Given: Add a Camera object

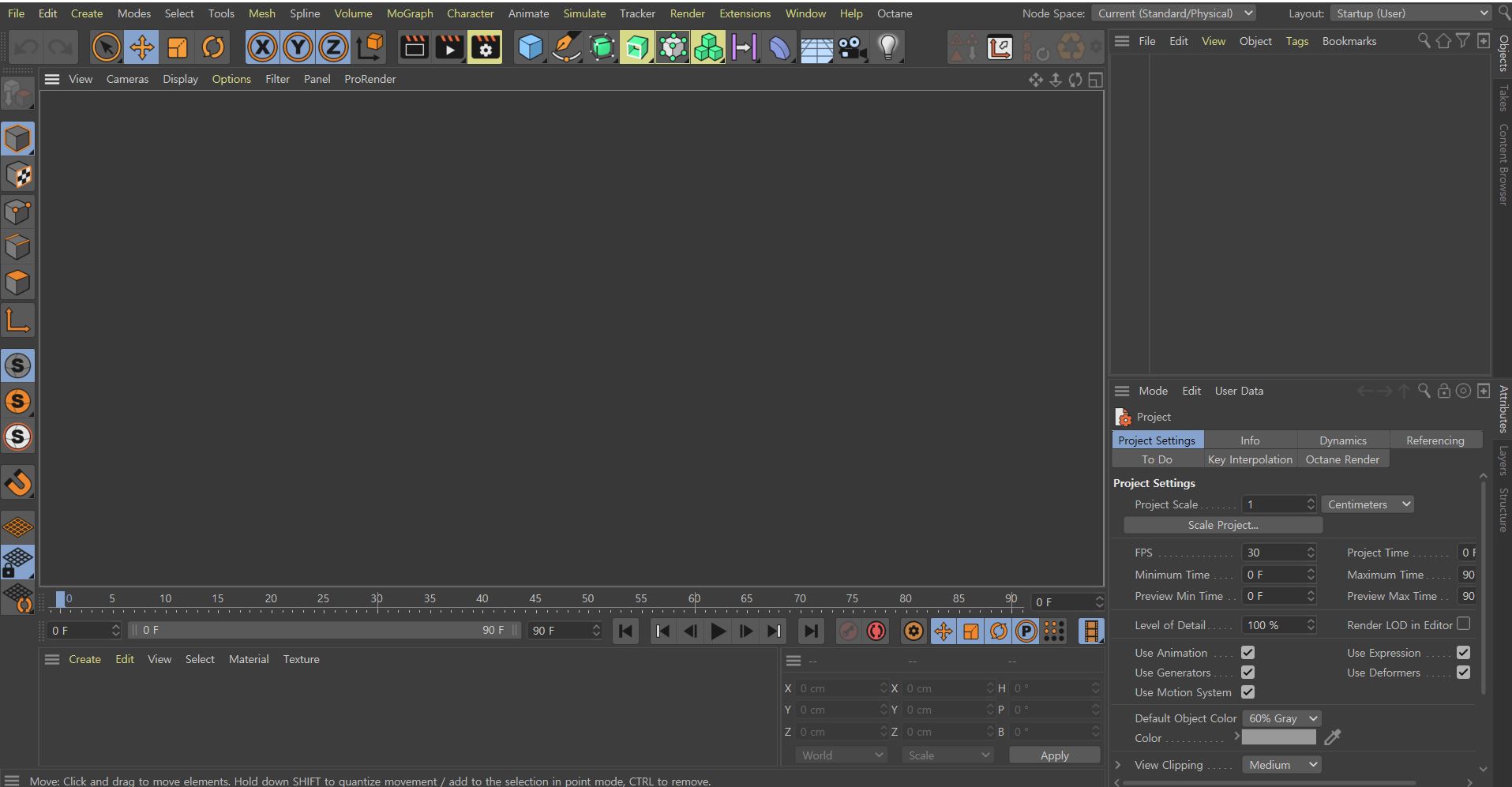Looking at the screenshot, I should pyautogui.click(x=852, y=47).
